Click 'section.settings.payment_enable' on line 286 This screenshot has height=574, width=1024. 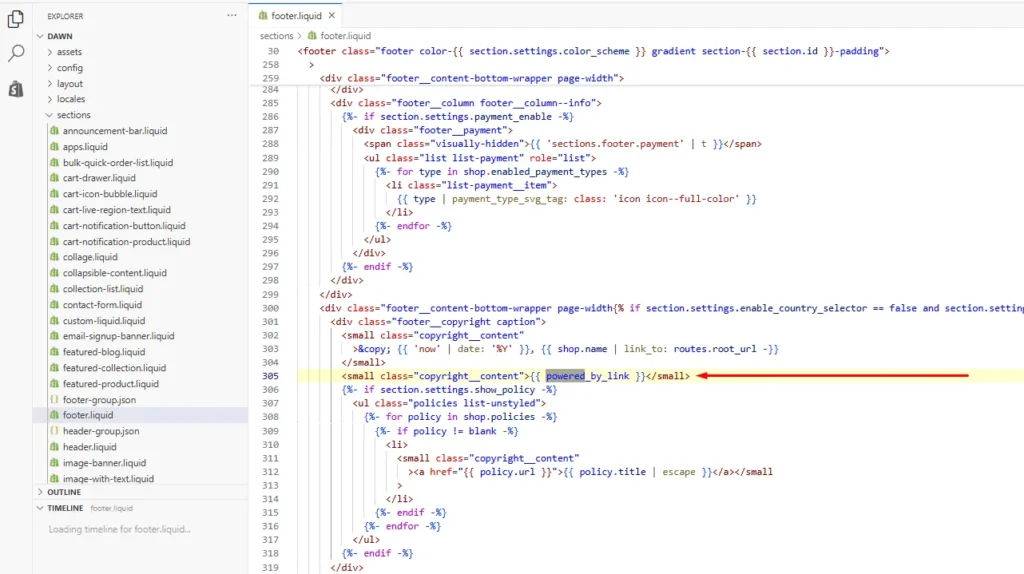click(466, 117)
